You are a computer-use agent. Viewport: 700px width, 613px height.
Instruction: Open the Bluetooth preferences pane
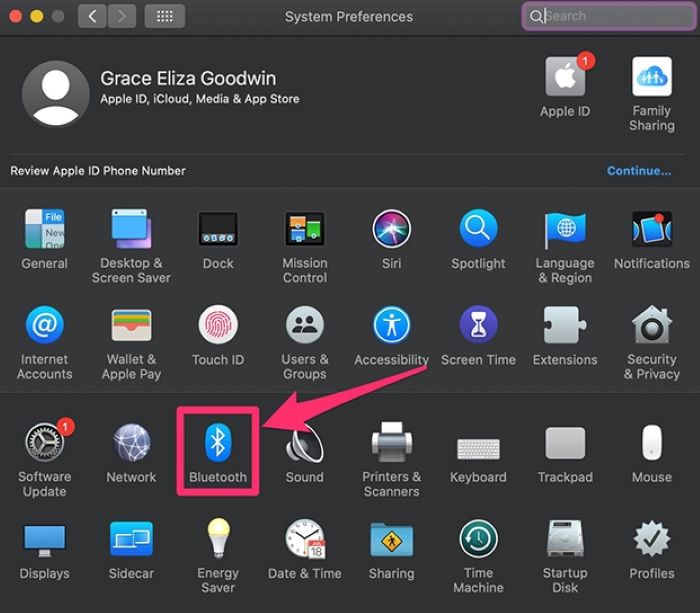(218, 443)
